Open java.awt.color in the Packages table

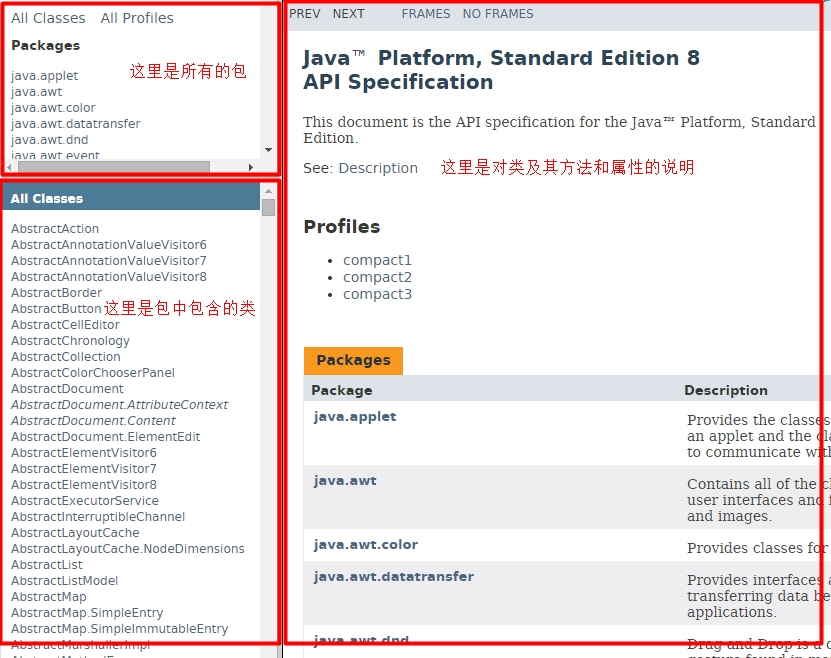[x=366, y=545]
